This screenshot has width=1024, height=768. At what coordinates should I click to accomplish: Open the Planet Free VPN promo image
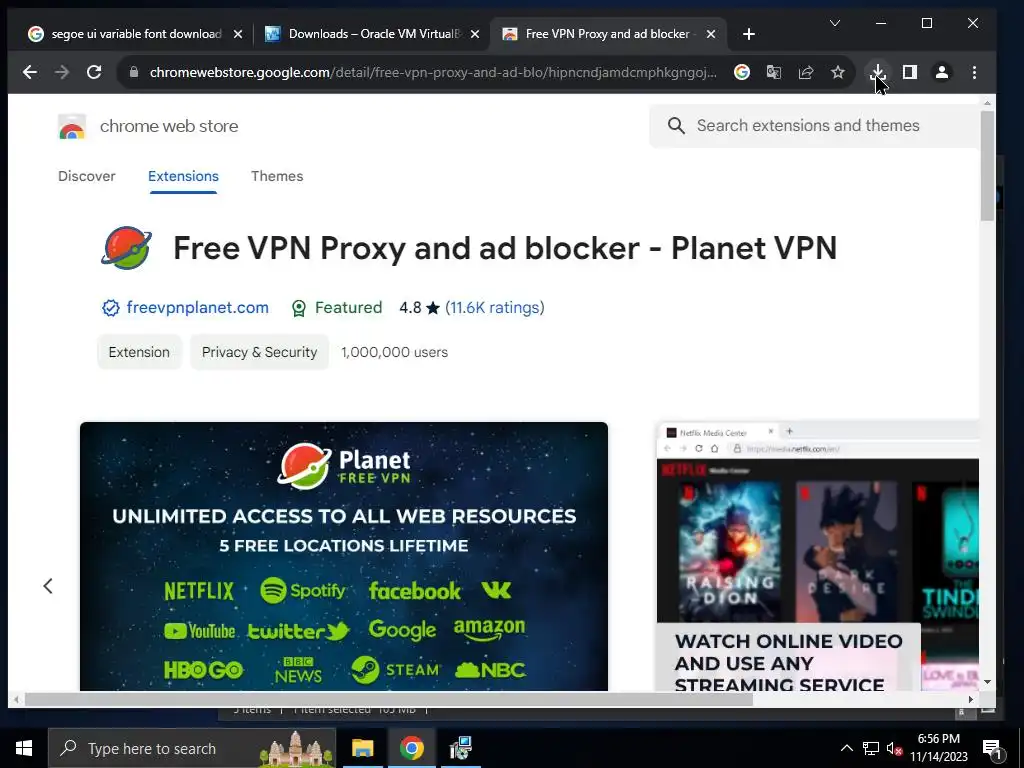coord(344,556)
